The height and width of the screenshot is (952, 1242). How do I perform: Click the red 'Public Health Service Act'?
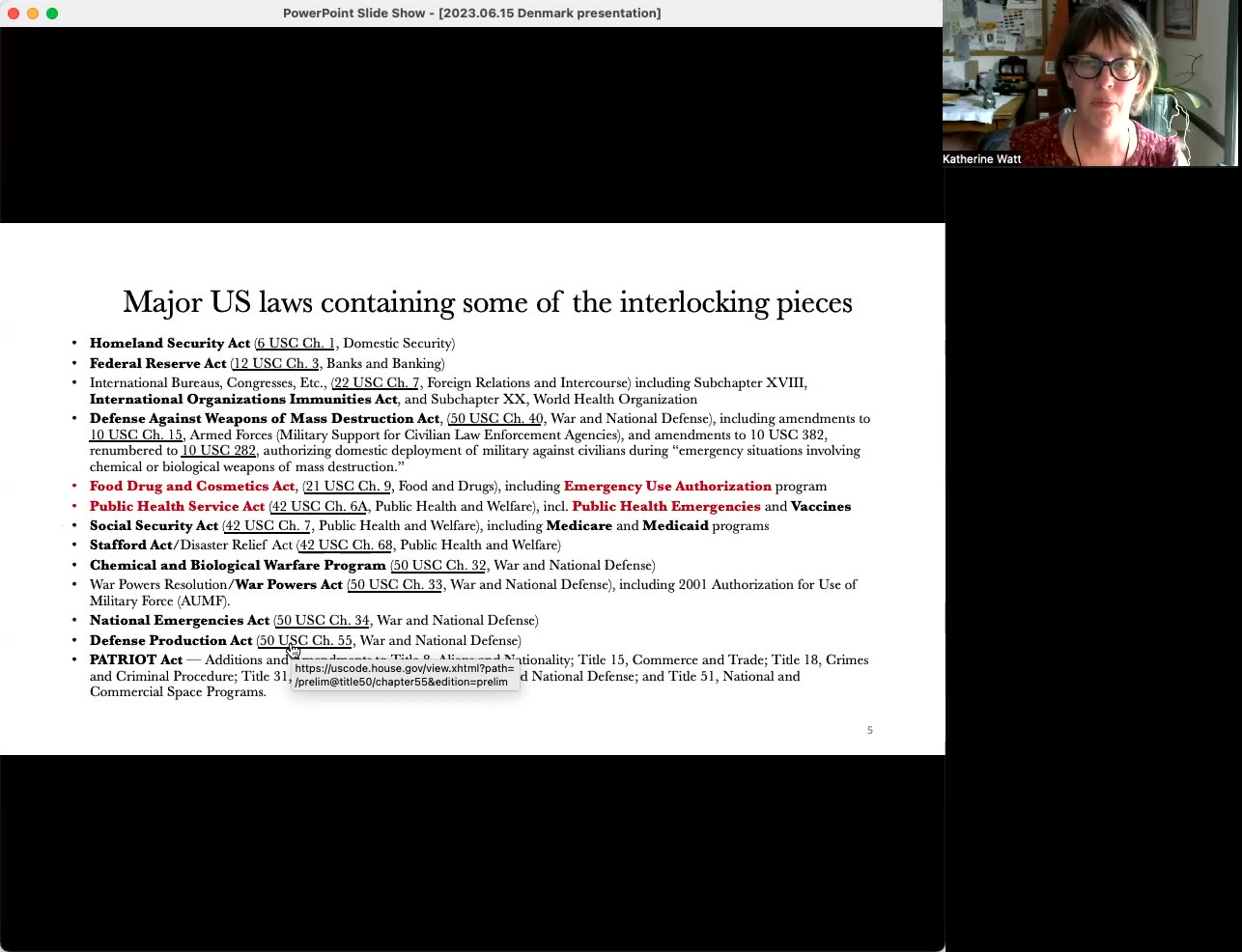tap(177, 507)
